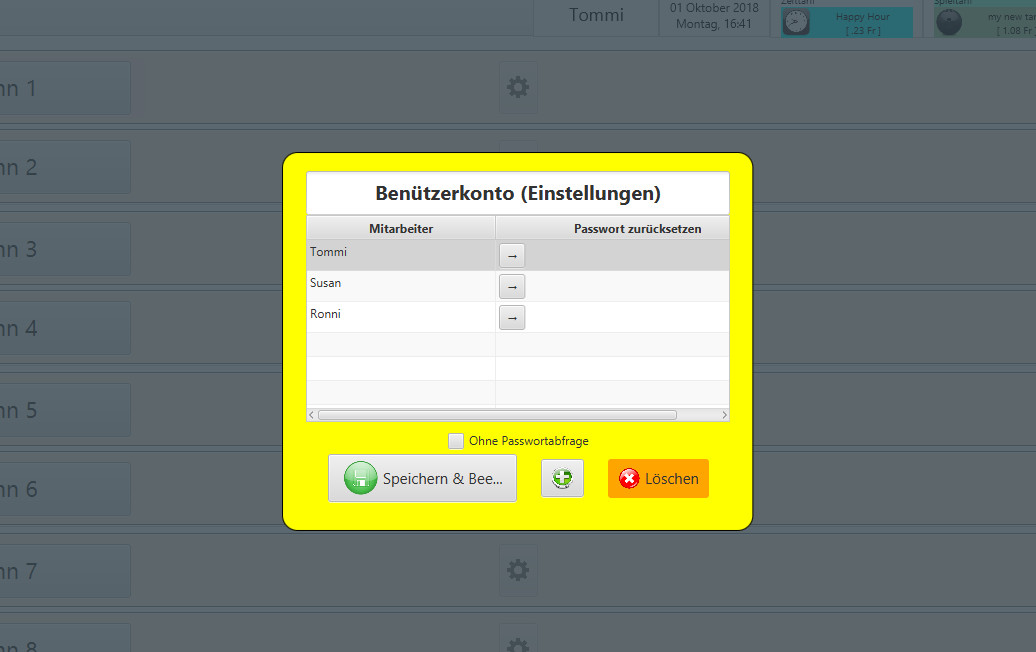Click the Tommi user name in top bar
1036x652 pixels.
tap(596, 15)
